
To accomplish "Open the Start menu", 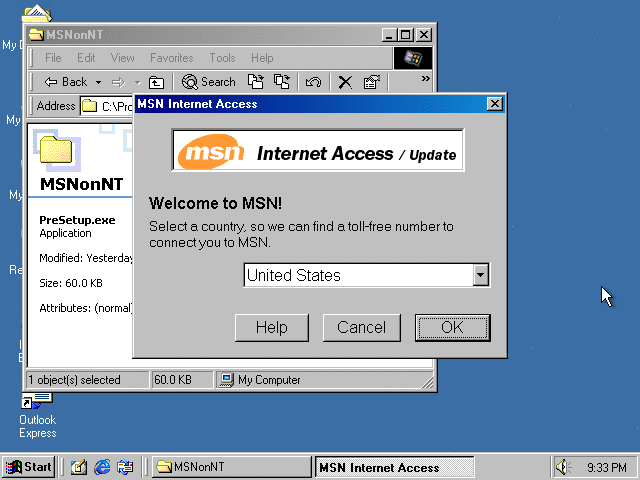I will [29, 467].
